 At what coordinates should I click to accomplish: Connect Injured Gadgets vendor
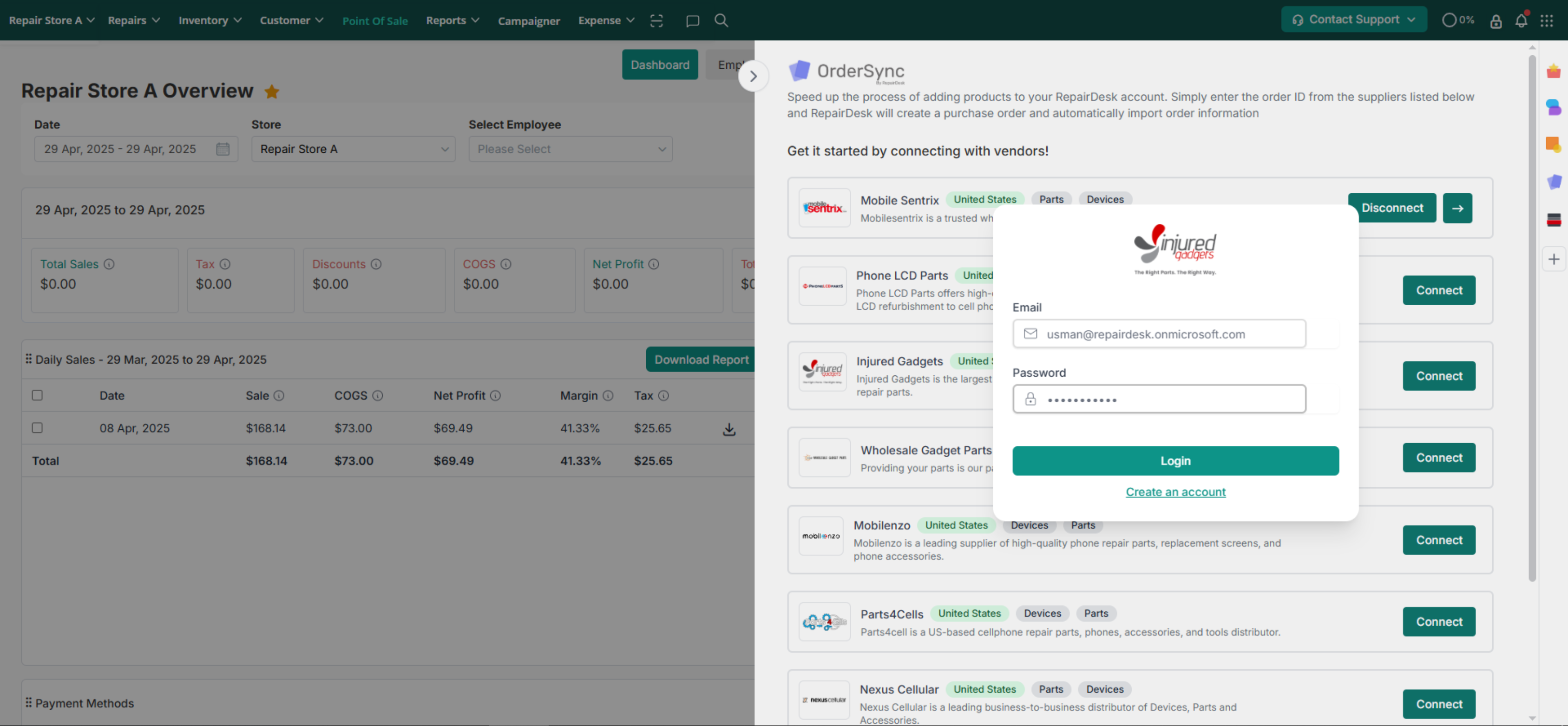[1439, 376]
